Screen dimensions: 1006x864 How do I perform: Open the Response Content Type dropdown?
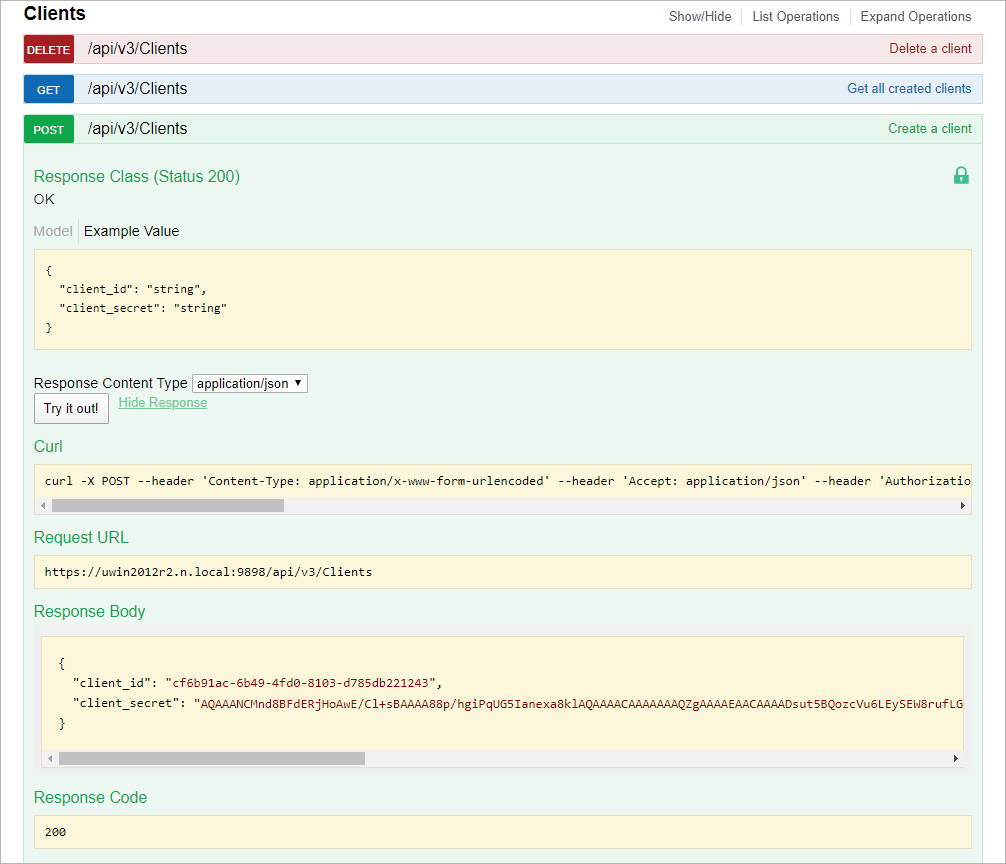click(x=250, y=383)
